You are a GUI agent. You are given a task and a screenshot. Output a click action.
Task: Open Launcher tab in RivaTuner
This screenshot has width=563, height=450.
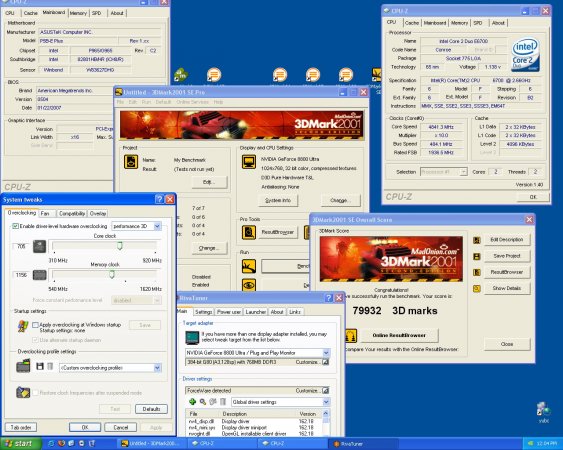pos(256,312)
